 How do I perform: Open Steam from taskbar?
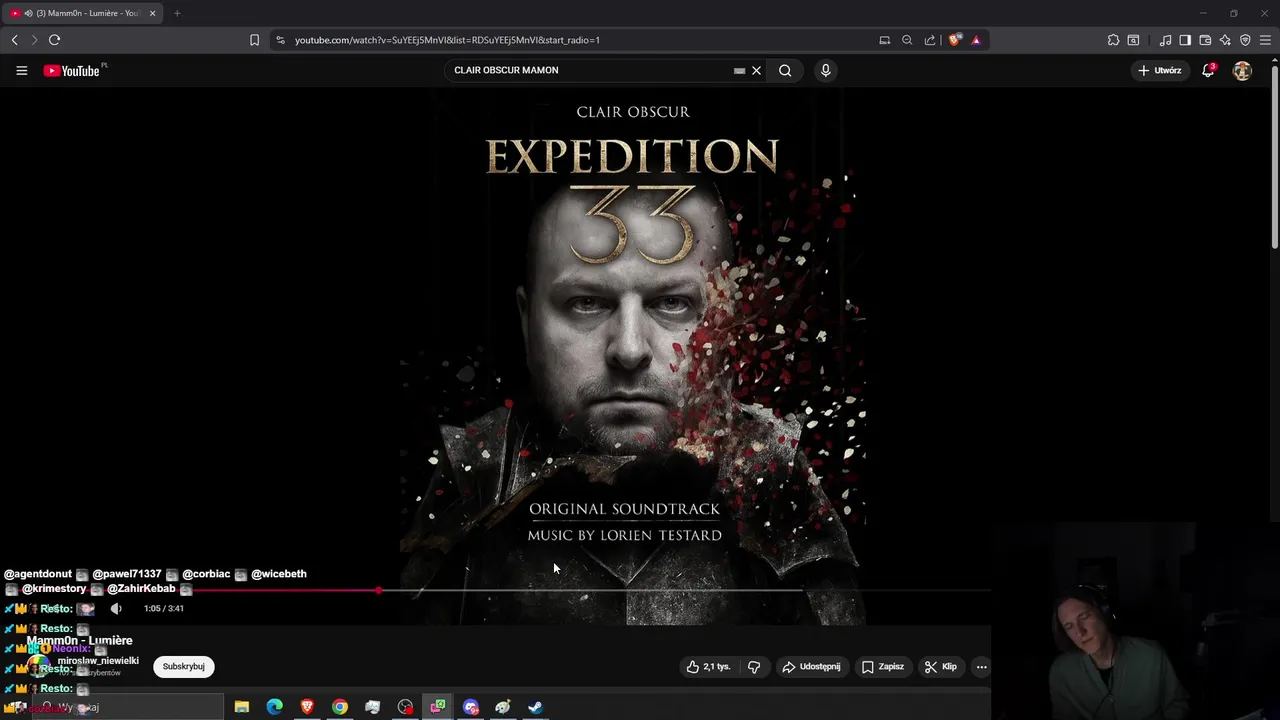point(536,707)
